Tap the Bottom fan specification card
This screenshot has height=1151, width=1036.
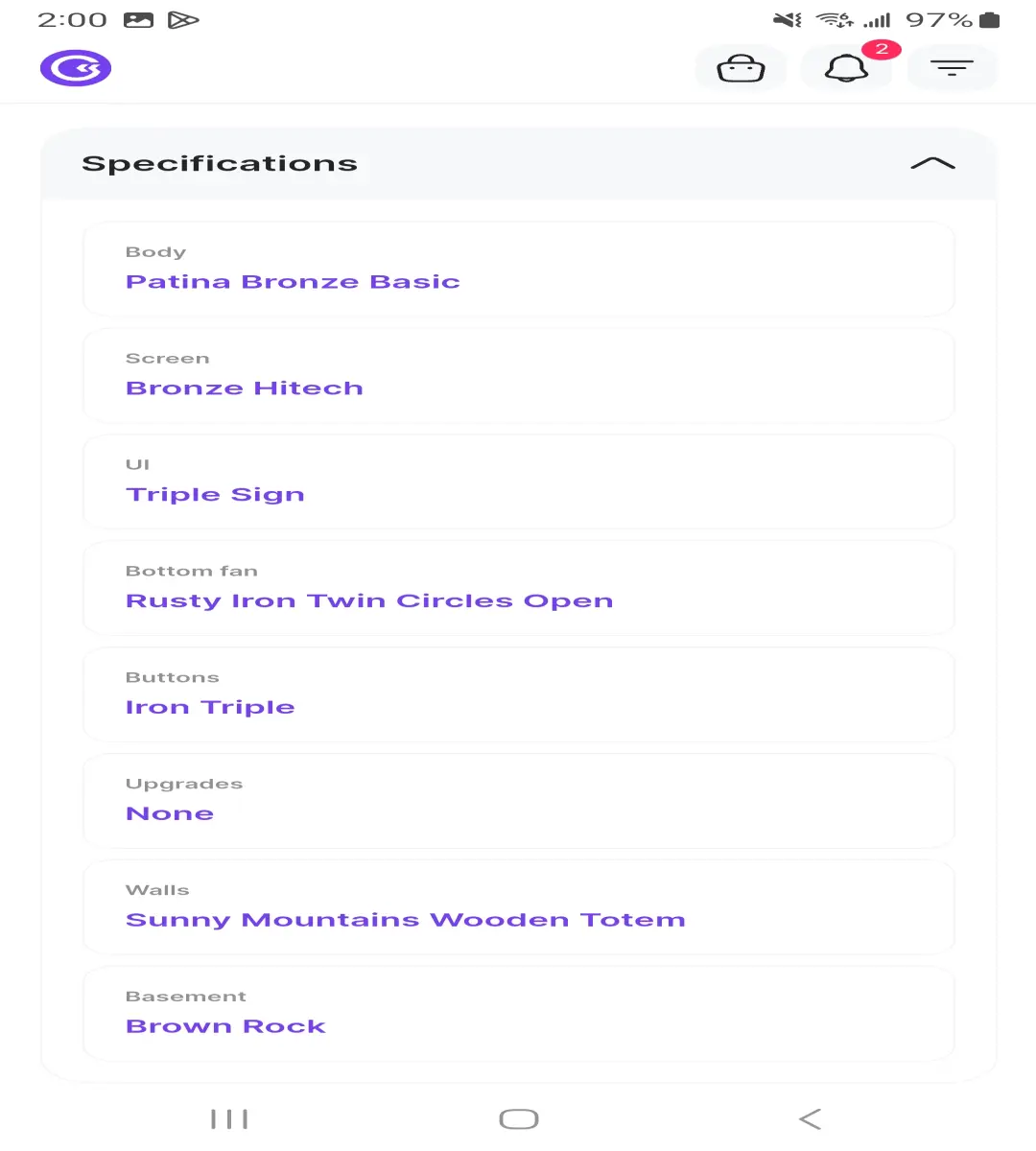519,588
